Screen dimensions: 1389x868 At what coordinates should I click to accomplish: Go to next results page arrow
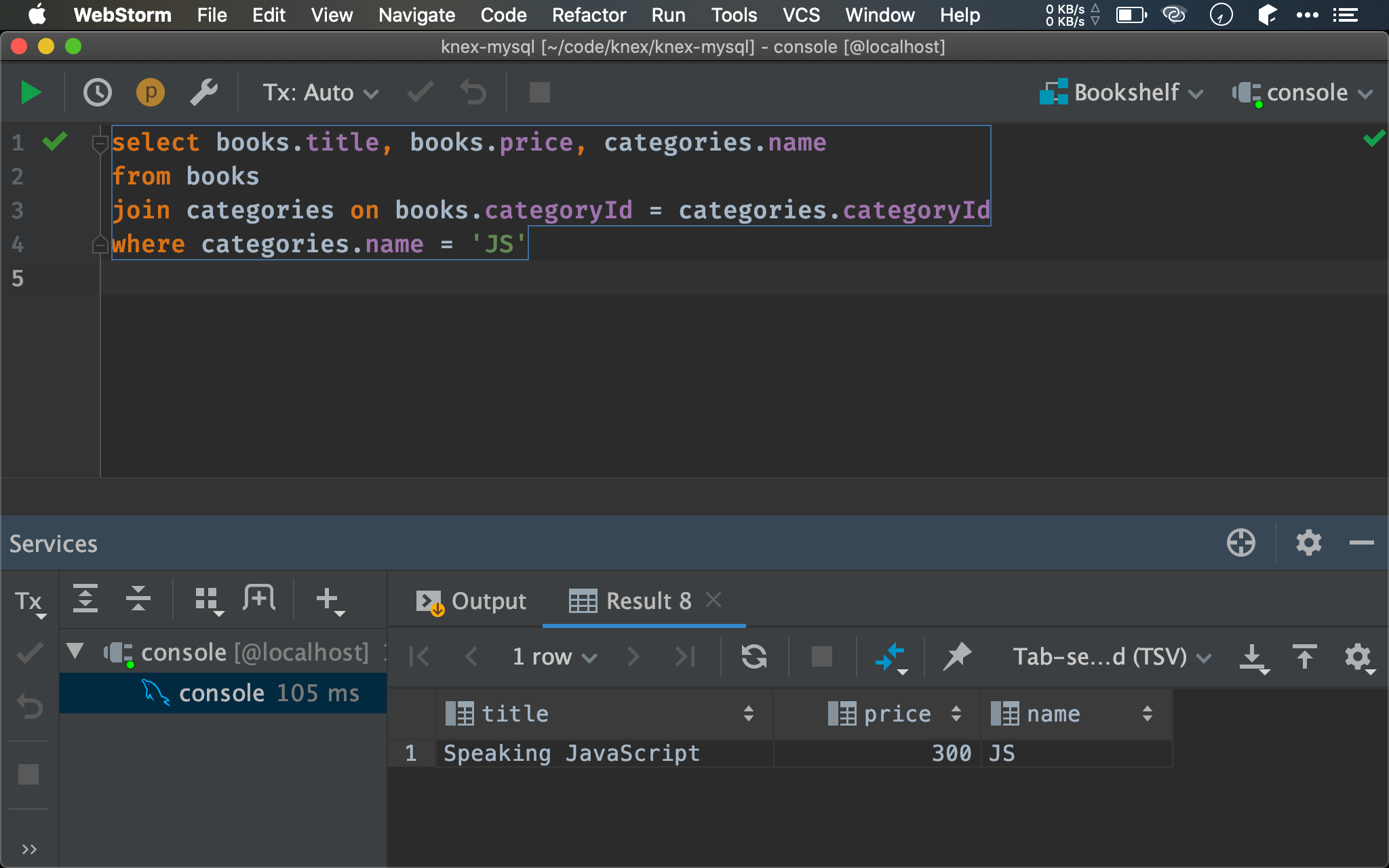point(633,656)
